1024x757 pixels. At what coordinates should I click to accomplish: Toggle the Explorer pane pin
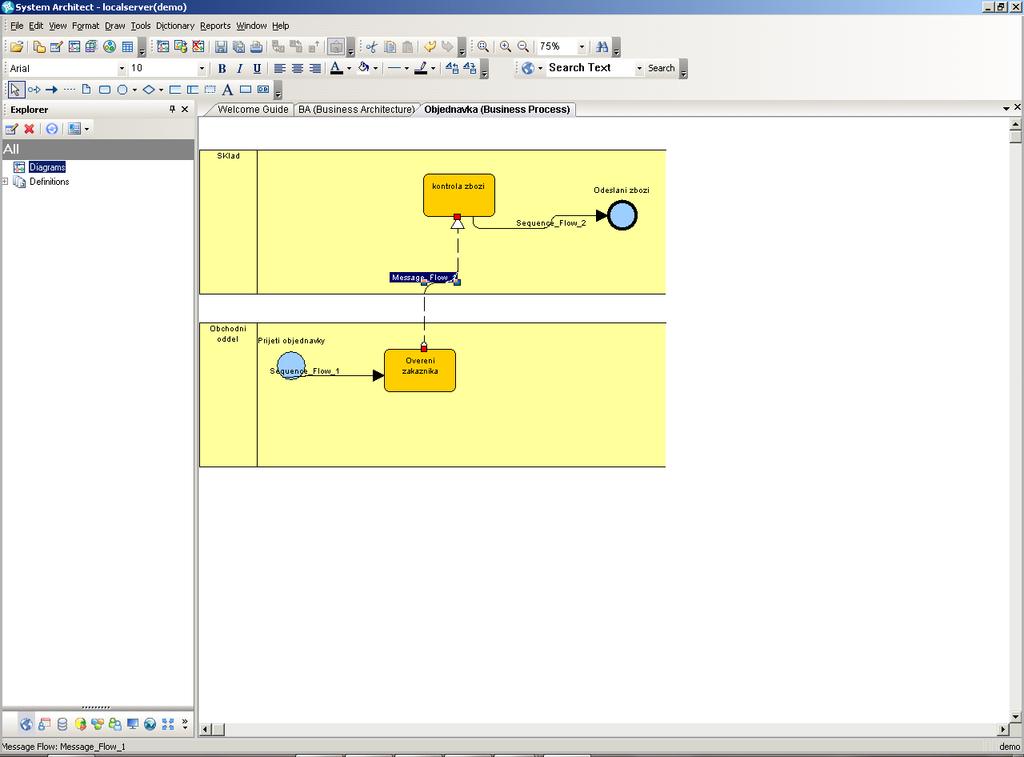click(x=172, y=109)
